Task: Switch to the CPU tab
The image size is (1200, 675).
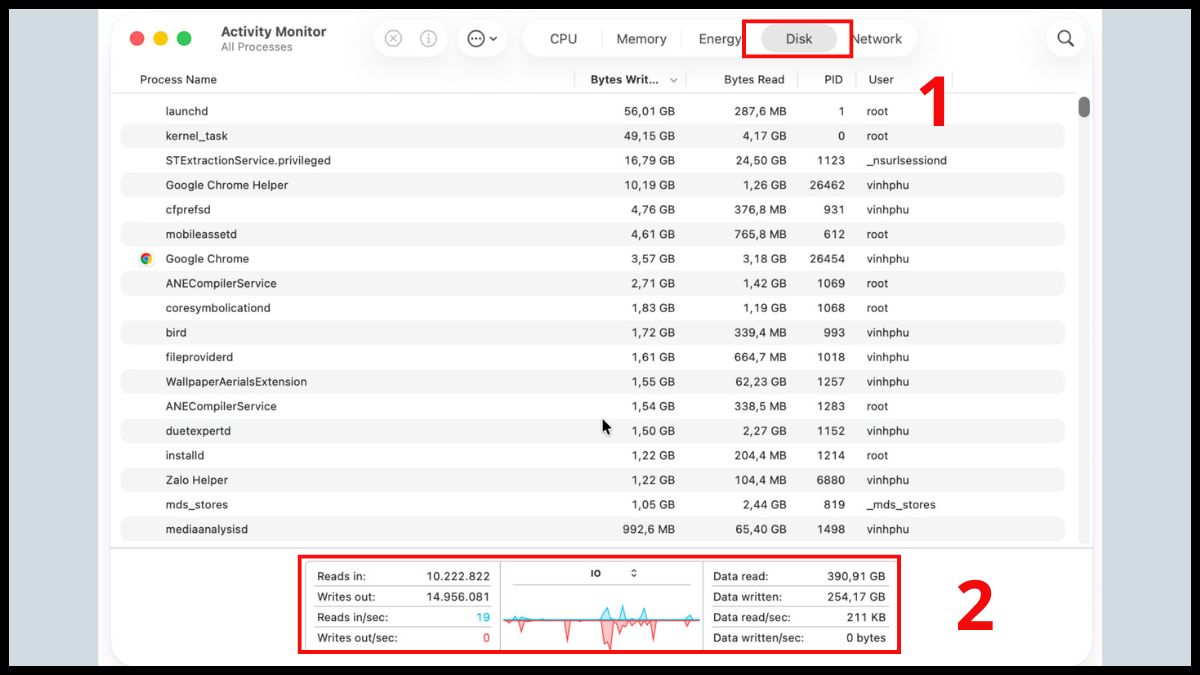Action: point(563,39)
